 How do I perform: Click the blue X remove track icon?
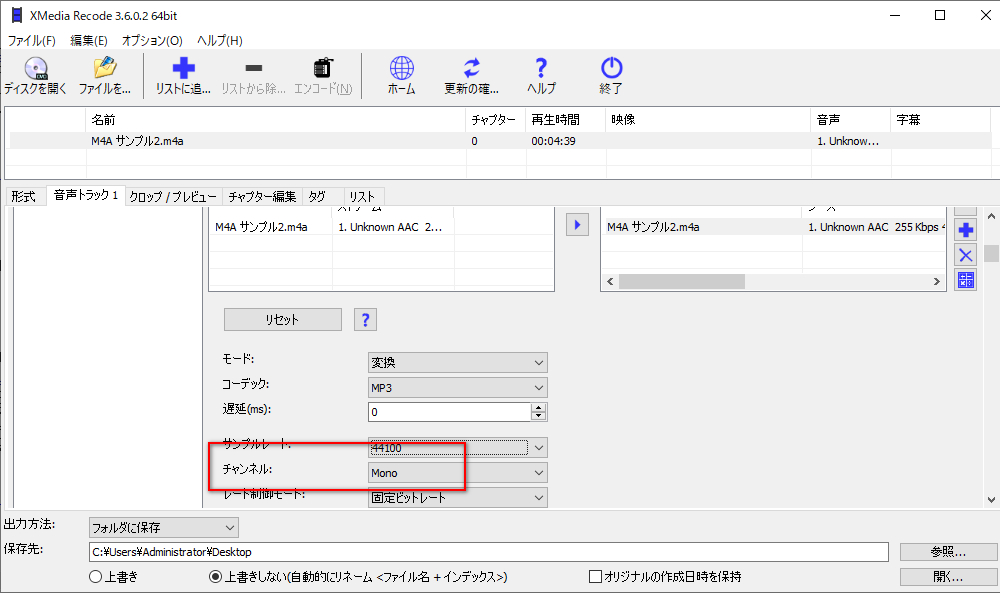pos(966,255)
